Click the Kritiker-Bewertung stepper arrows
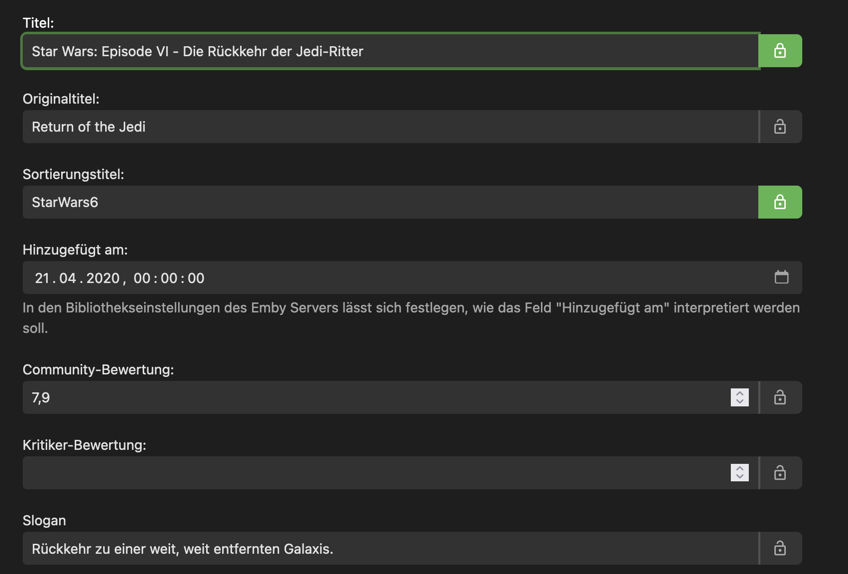Viewport: 848px width, 574px height. [x=740, y=473]
